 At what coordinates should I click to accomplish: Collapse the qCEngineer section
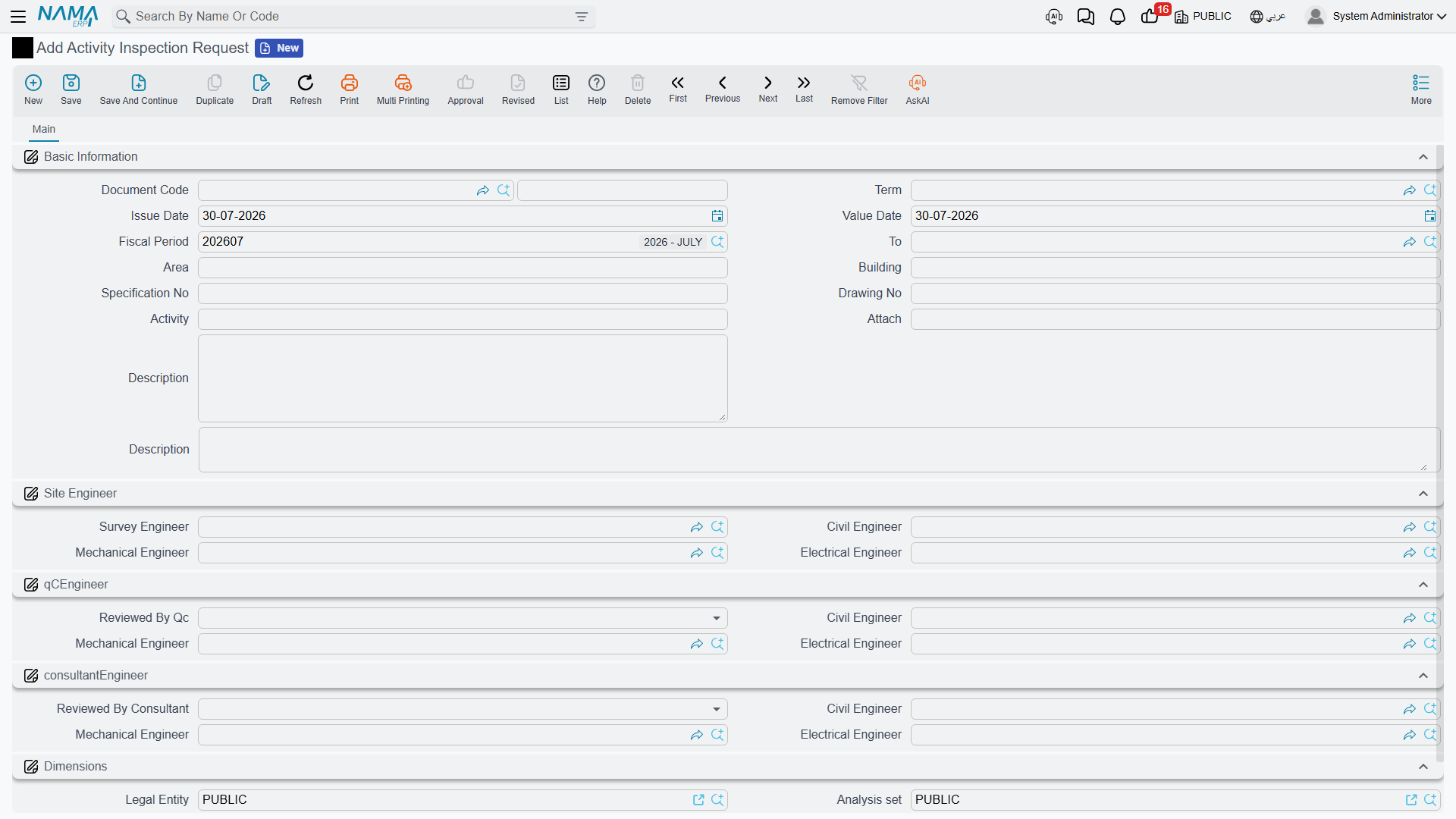tap(1423, 585)
